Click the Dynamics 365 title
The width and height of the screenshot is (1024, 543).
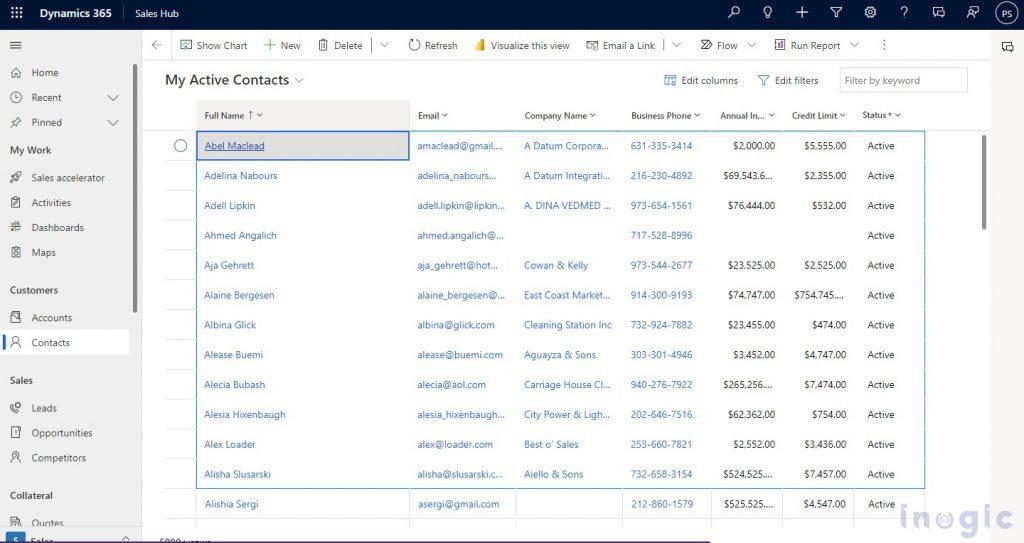75,13
